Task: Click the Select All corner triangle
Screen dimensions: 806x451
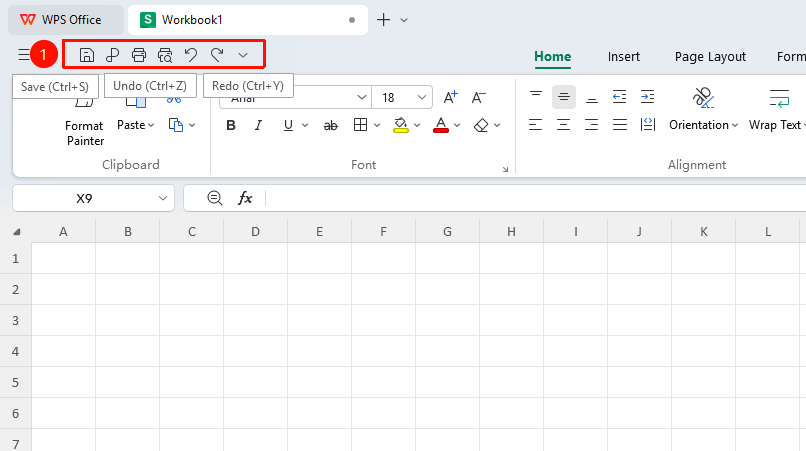Action: (x=16, y=232)
